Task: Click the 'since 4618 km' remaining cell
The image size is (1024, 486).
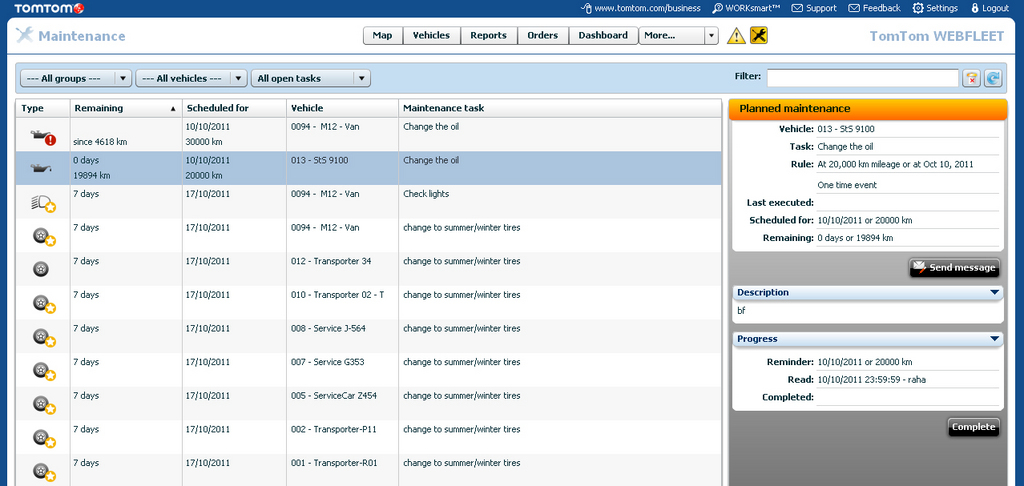Action: tap(99, 144)
